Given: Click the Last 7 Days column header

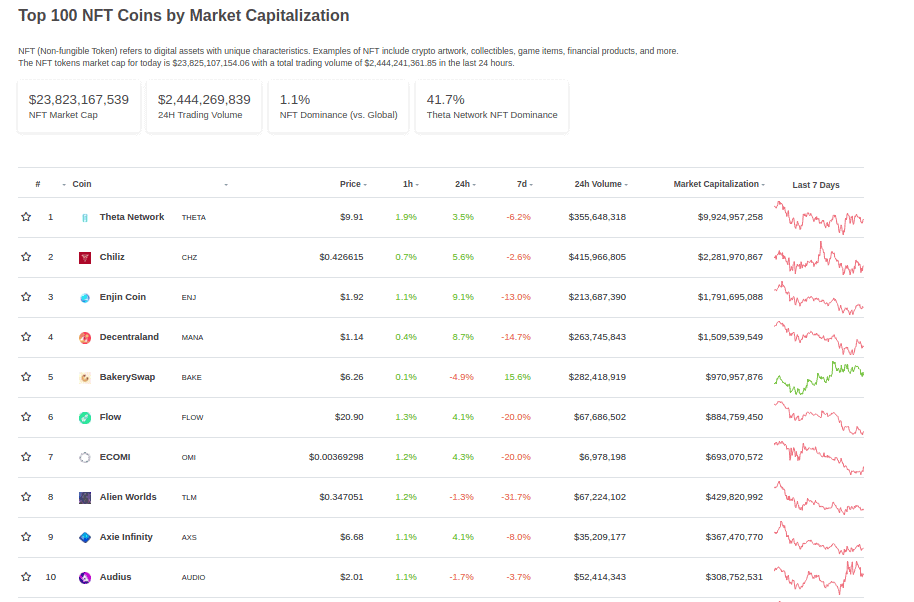Looking at the screenshot, I should coord(815,185).
